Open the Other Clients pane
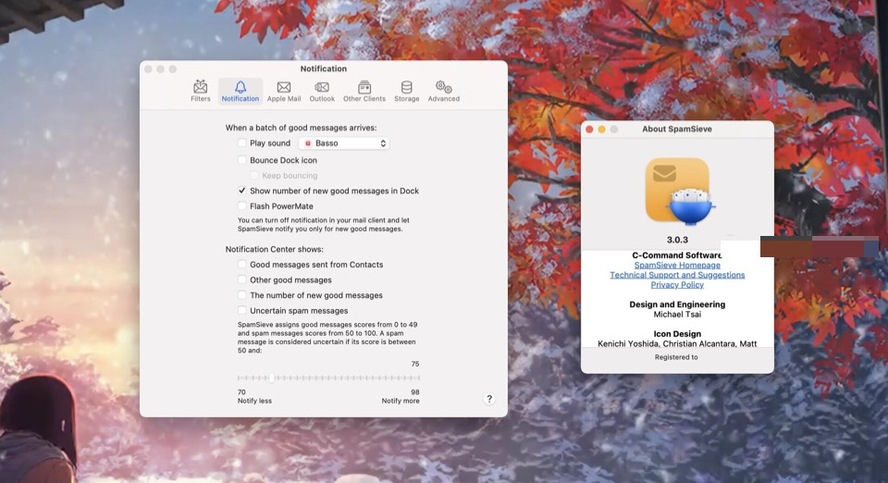The image size is (888, 483). pyautogui.click(x=364, y=91)
